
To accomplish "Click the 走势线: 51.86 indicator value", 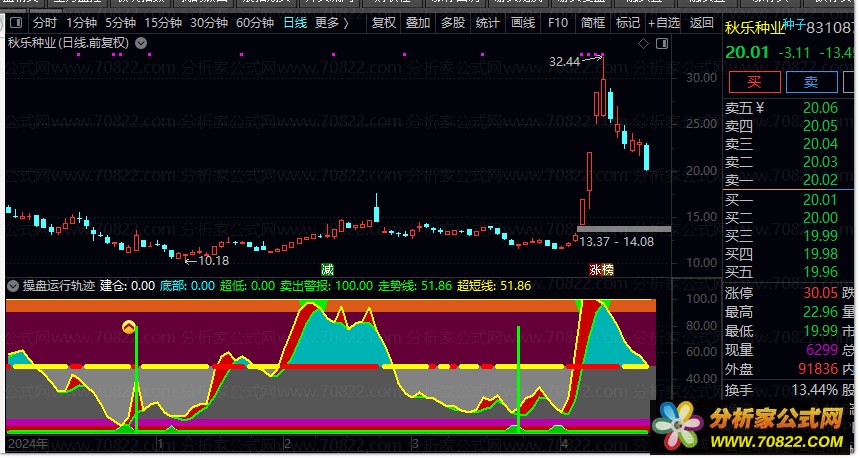I will 415,286.
